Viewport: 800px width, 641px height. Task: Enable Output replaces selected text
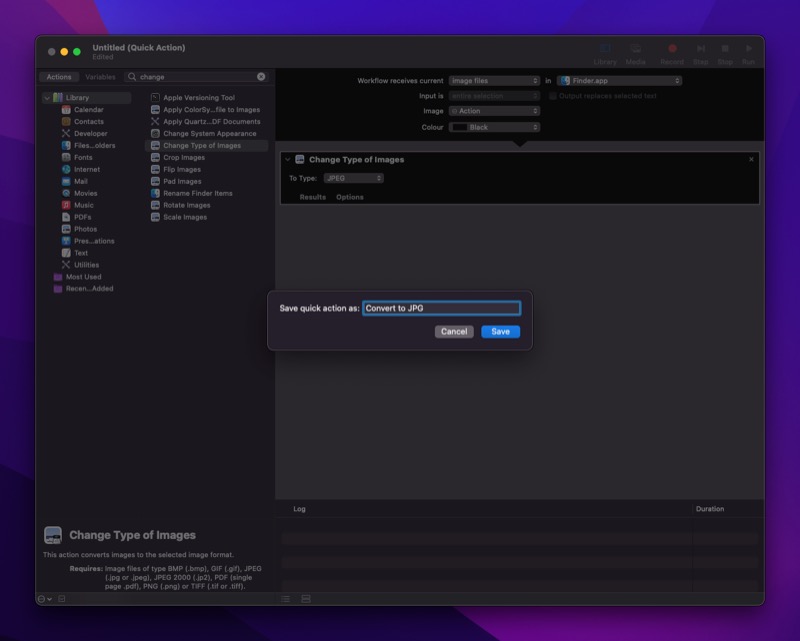[553, 94]
